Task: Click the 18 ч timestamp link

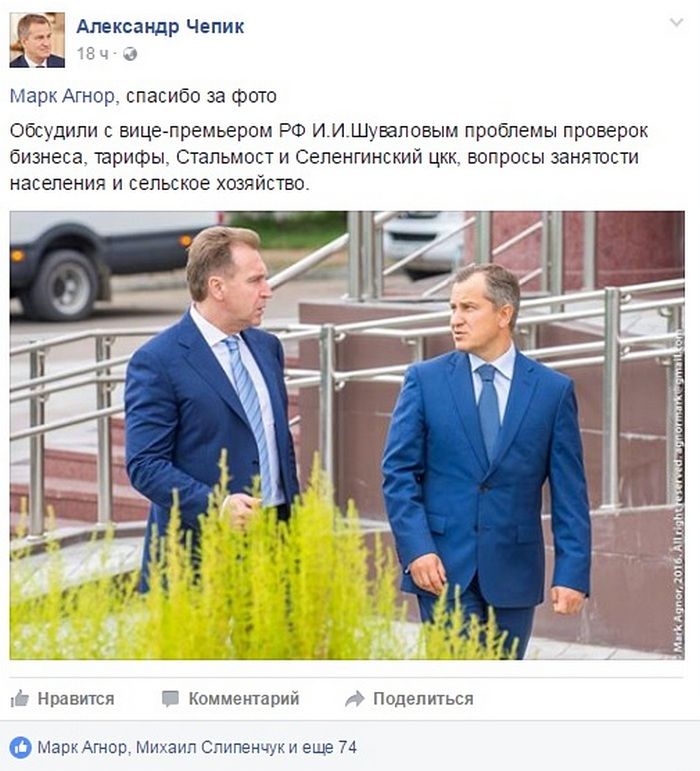Action: pos(92,54)
